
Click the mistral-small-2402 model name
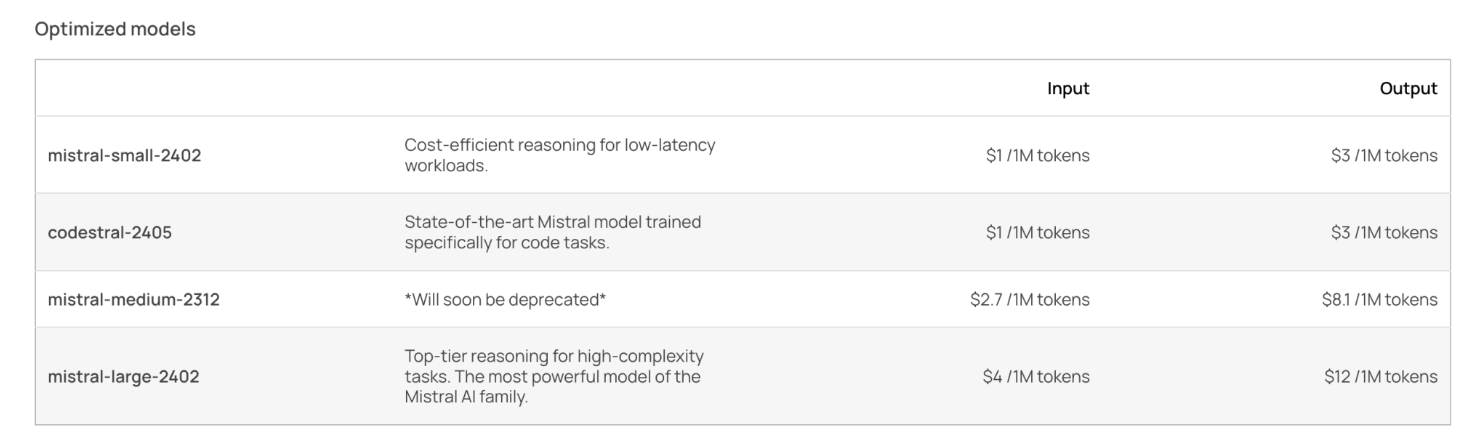coord(124,155)
